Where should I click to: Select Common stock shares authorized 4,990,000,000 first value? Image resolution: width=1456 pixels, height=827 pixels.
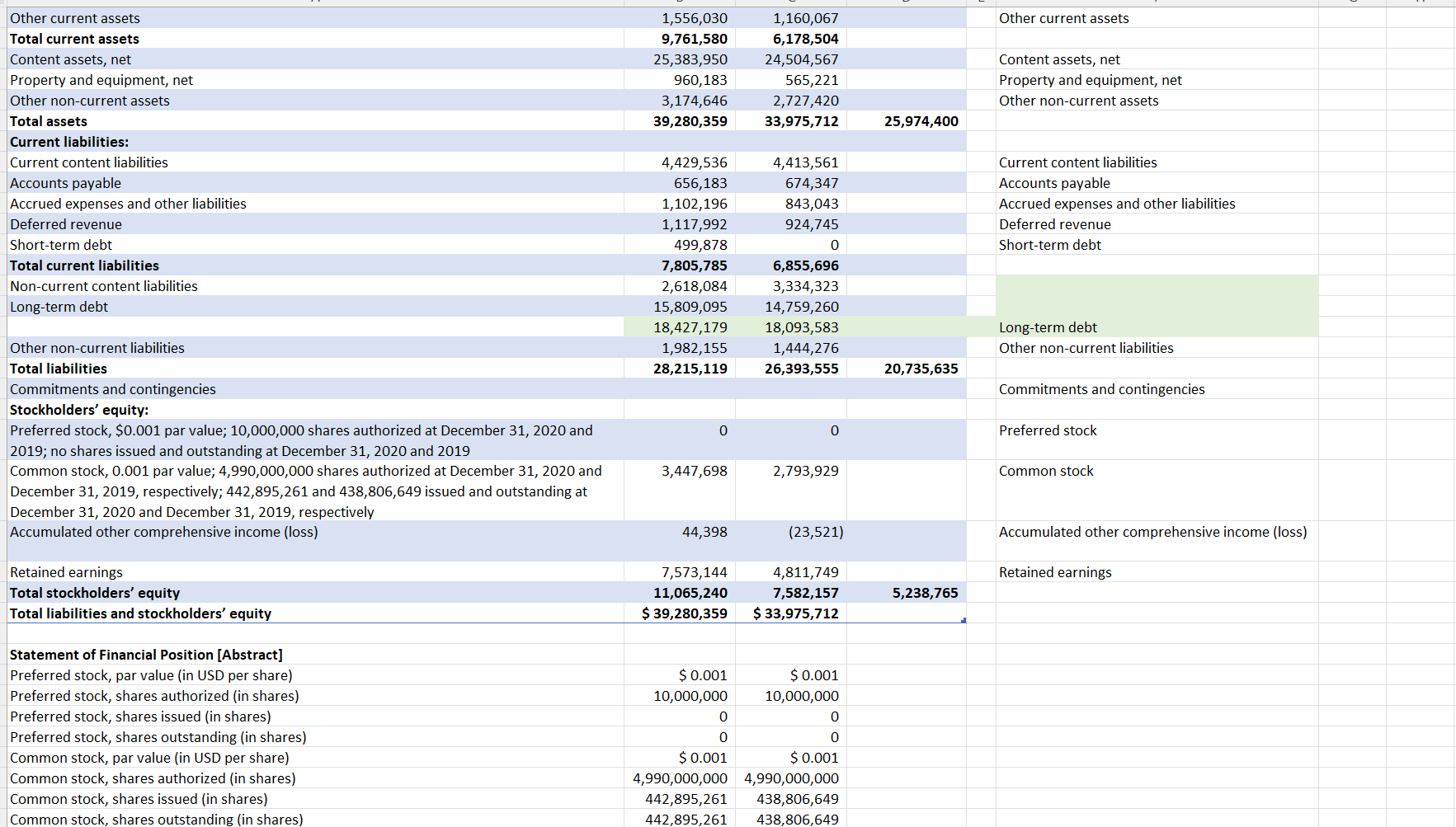point(680,778)
